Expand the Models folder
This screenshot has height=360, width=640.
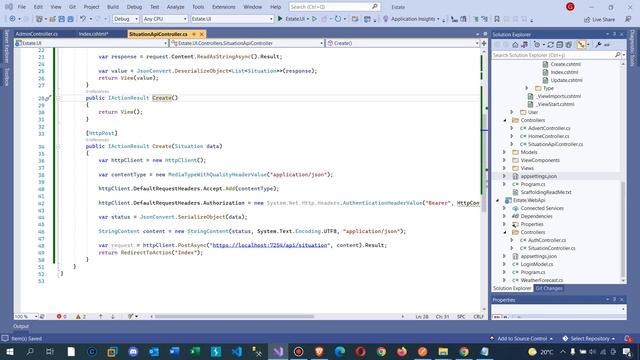coord(504,152)
